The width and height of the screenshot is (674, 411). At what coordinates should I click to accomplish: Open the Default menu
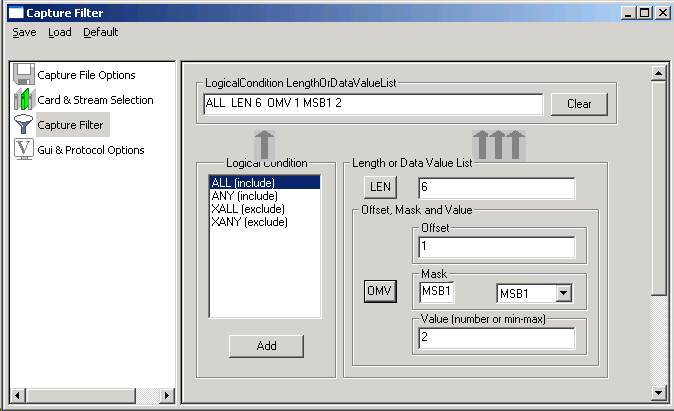101,32
